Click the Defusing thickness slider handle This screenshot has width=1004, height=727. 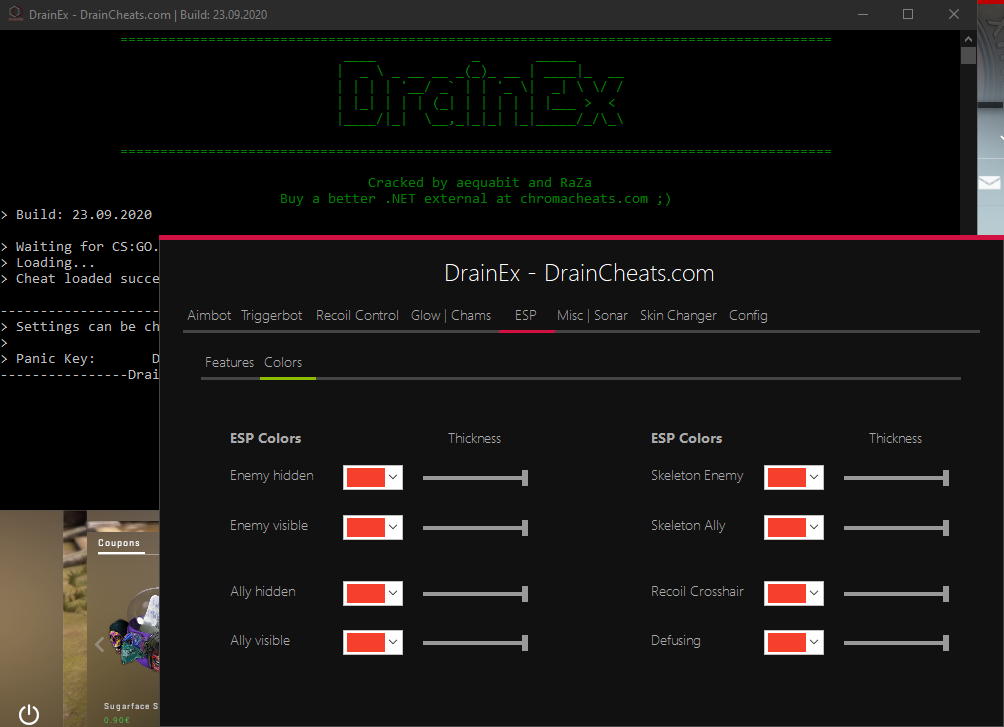tap(946, 643)
